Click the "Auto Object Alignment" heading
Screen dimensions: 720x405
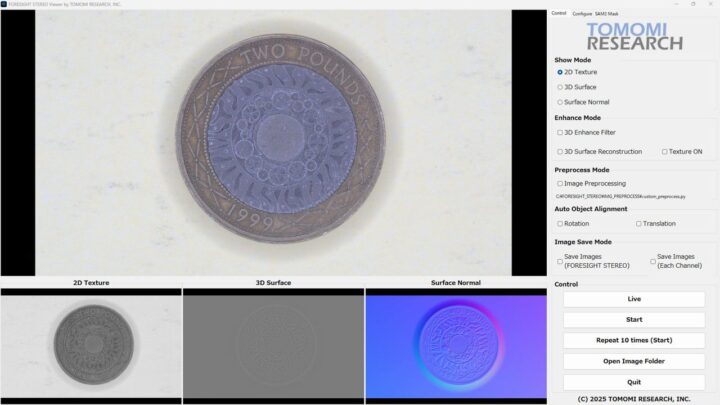tap(591, 209)
